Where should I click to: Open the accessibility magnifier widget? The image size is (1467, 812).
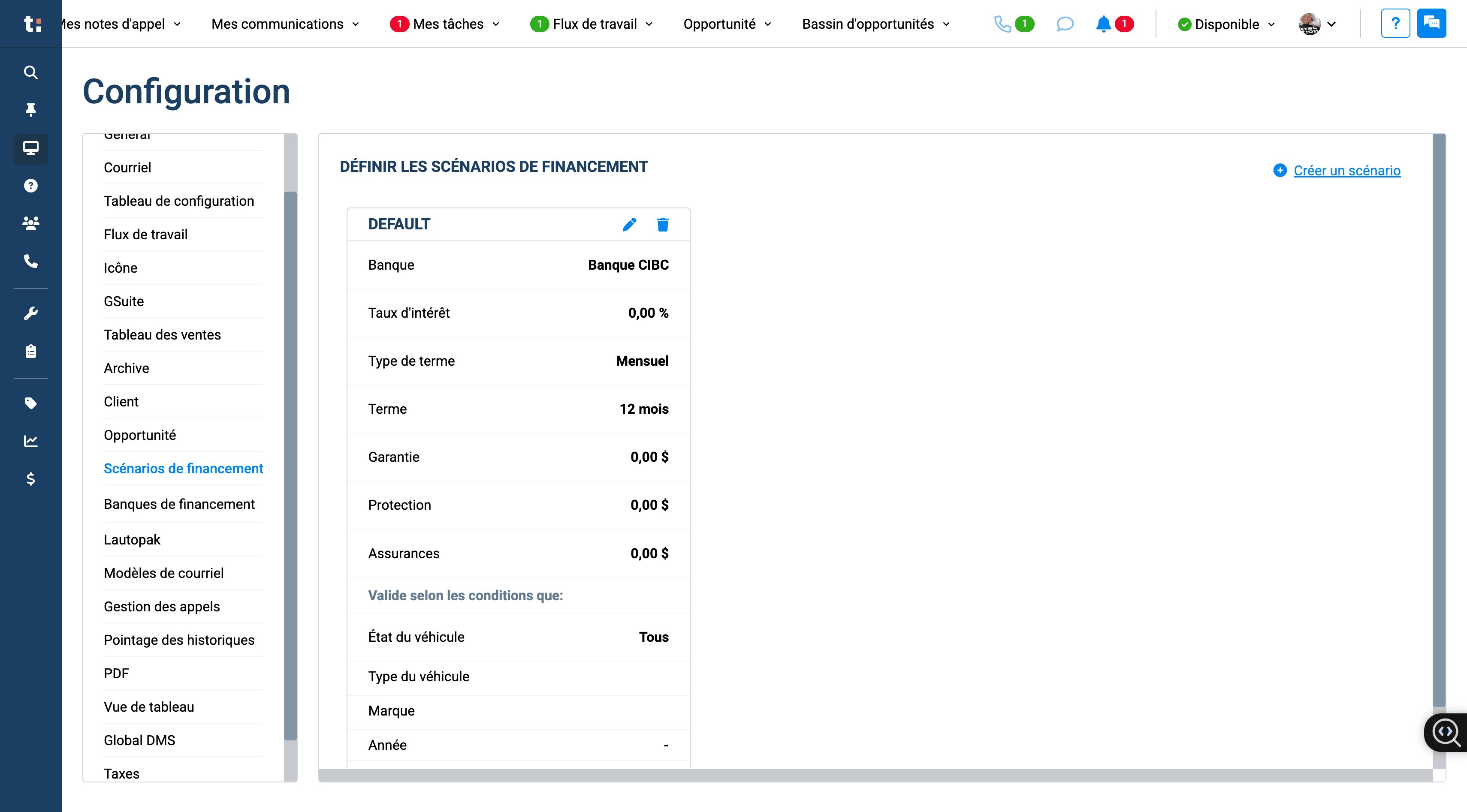pos(1446,732)
